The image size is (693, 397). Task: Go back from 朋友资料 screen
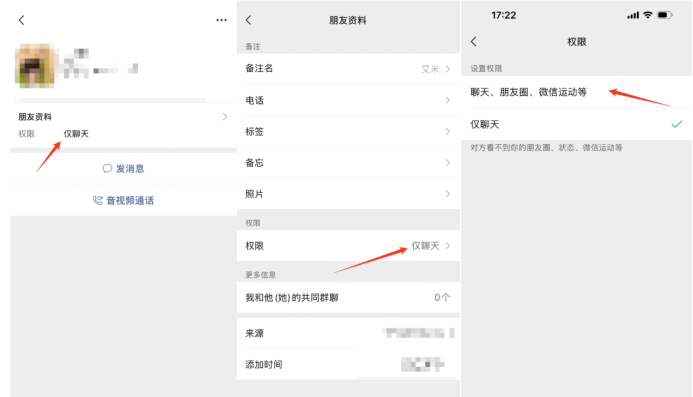point(248,20)
